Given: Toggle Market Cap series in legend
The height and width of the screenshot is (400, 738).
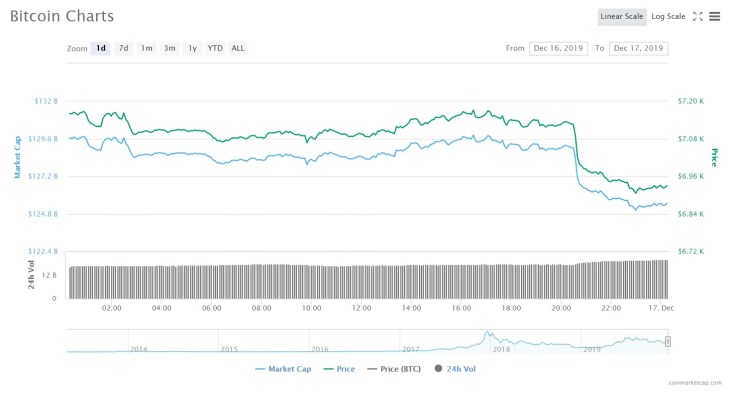Looking at the screenshot, I should click(282, 369).
